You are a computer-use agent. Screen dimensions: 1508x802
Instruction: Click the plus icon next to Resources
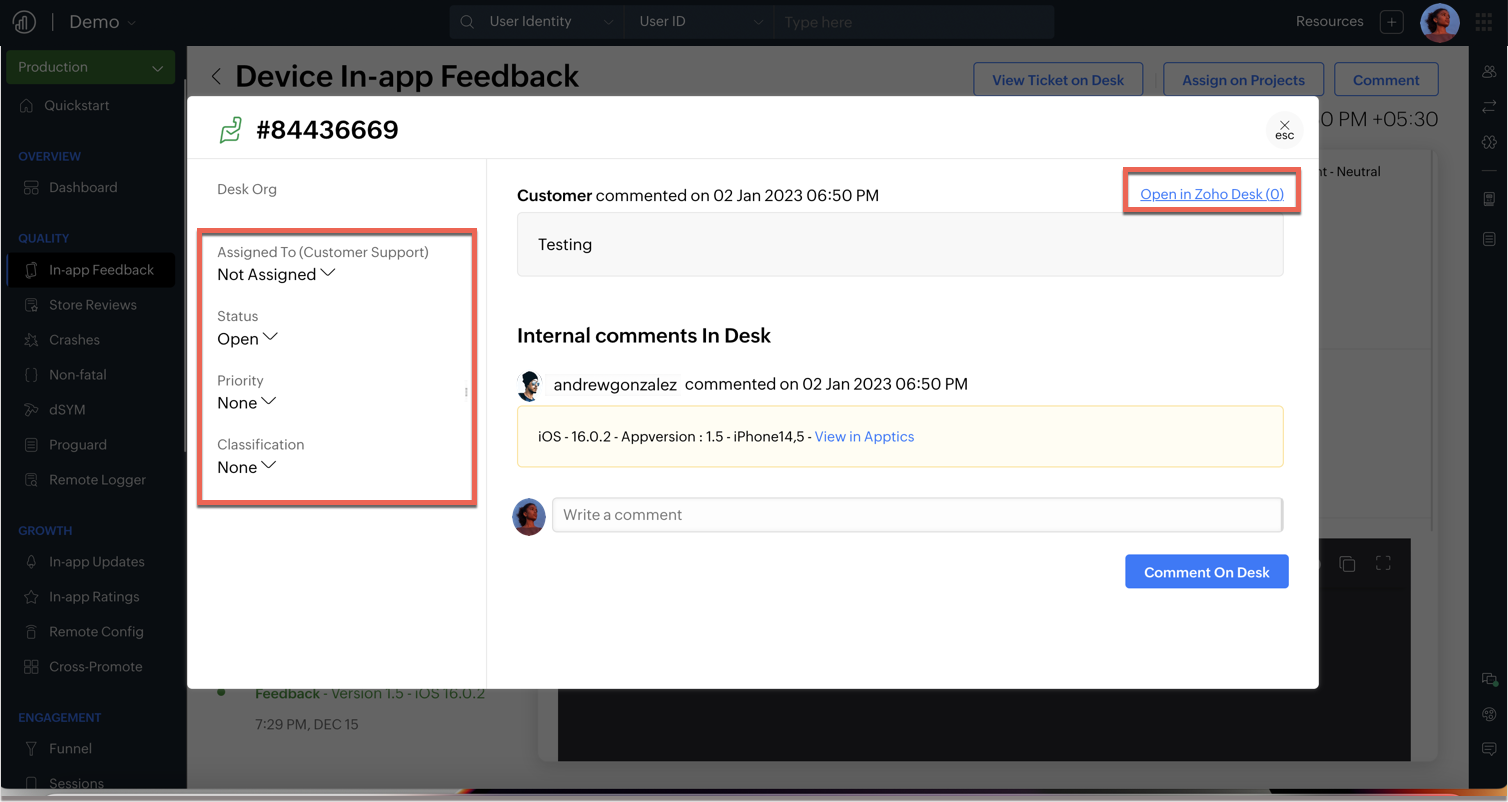point(1391,22)
